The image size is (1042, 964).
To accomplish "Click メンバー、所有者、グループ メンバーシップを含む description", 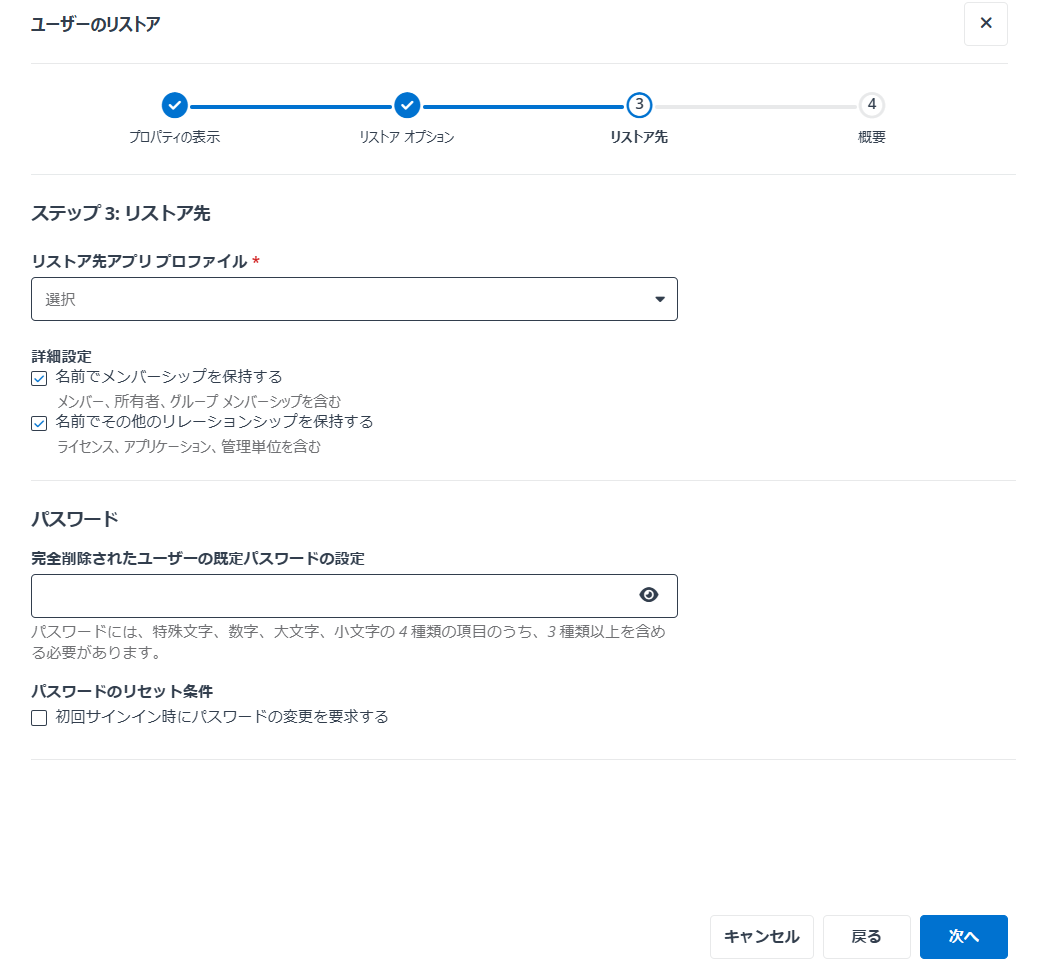I will tap(199, 401).
